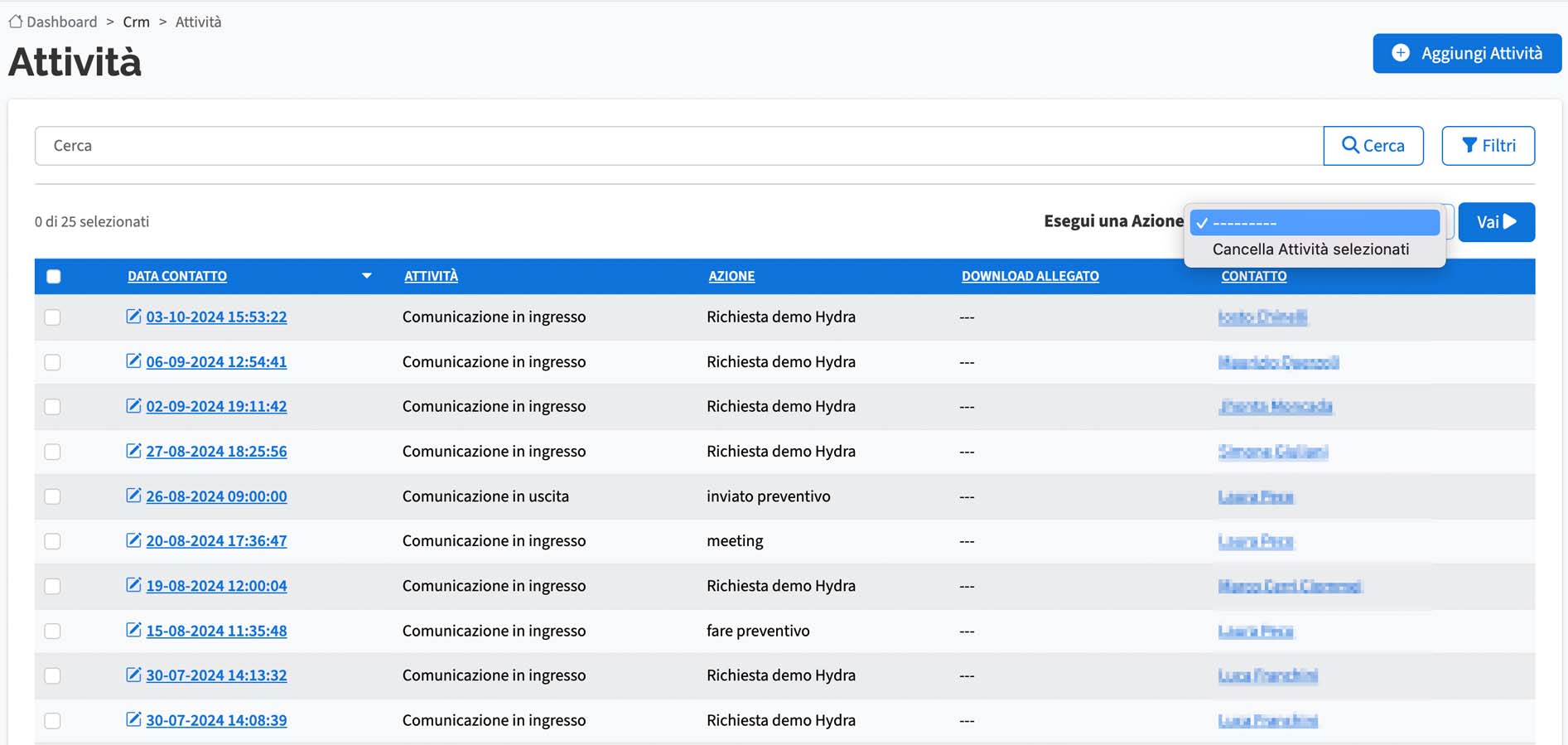Toggle the select-all checkbox in table header
Viewport: 1568px width, 745px height.
(x=54, y=277)
